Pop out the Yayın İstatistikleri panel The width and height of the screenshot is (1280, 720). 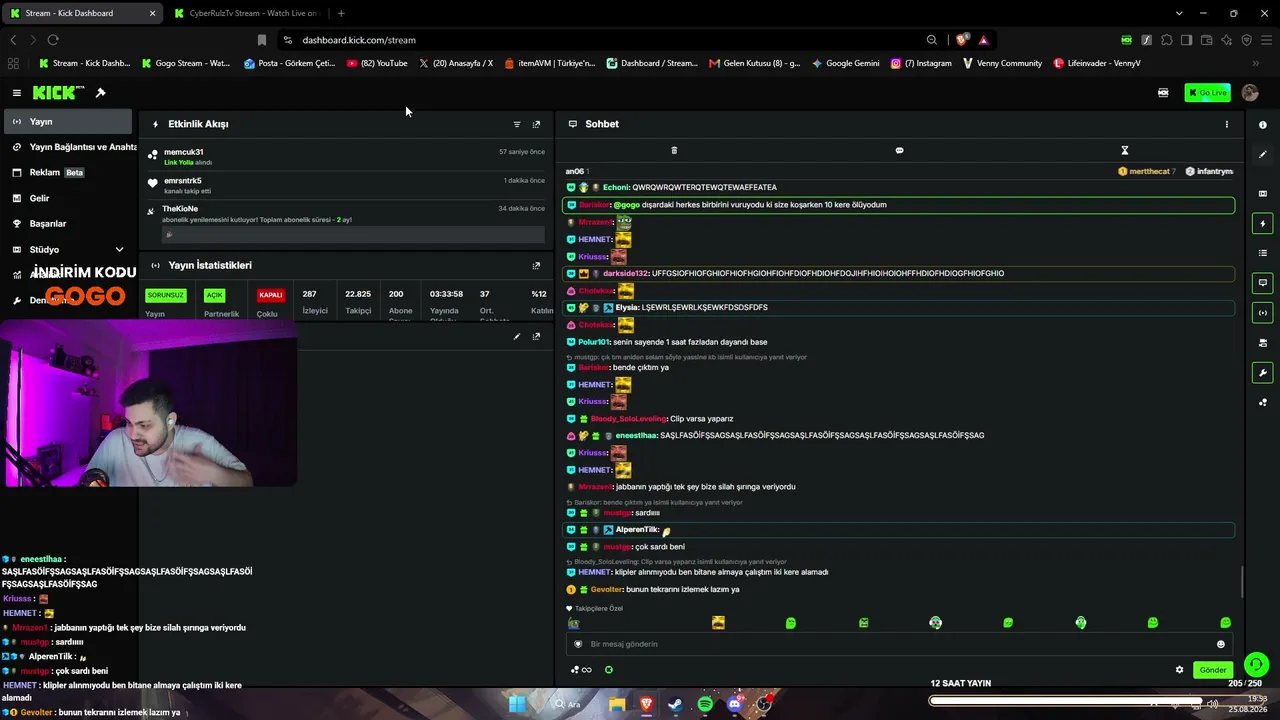coord(536,265)
